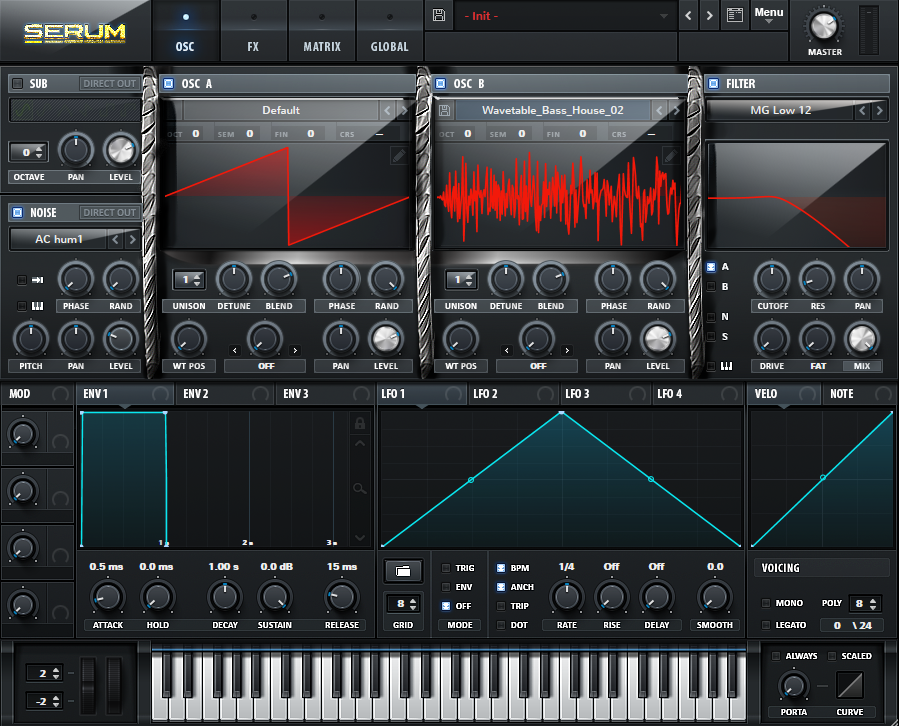This screenshot has height=726, width=899.
Task: Enable the SUB oscillator
Action: pos(18,83)
